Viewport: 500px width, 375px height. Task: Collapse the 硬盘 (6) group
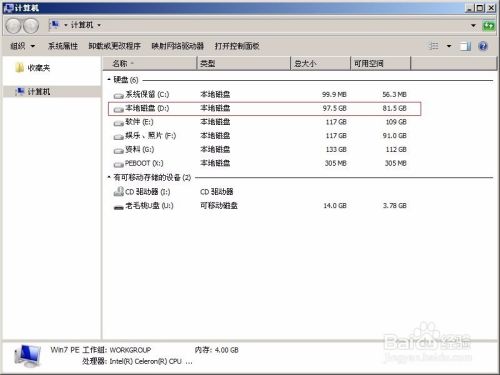coord(109,80)
